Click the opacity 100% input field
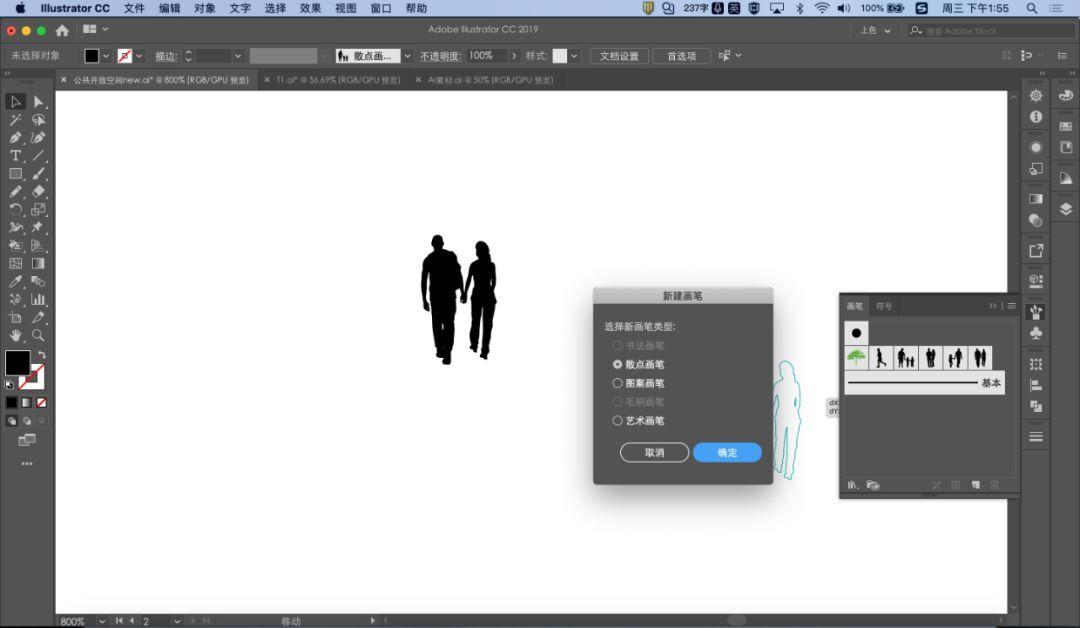The width and height of the screenshot is (1080, 628). tap(488, 56)
